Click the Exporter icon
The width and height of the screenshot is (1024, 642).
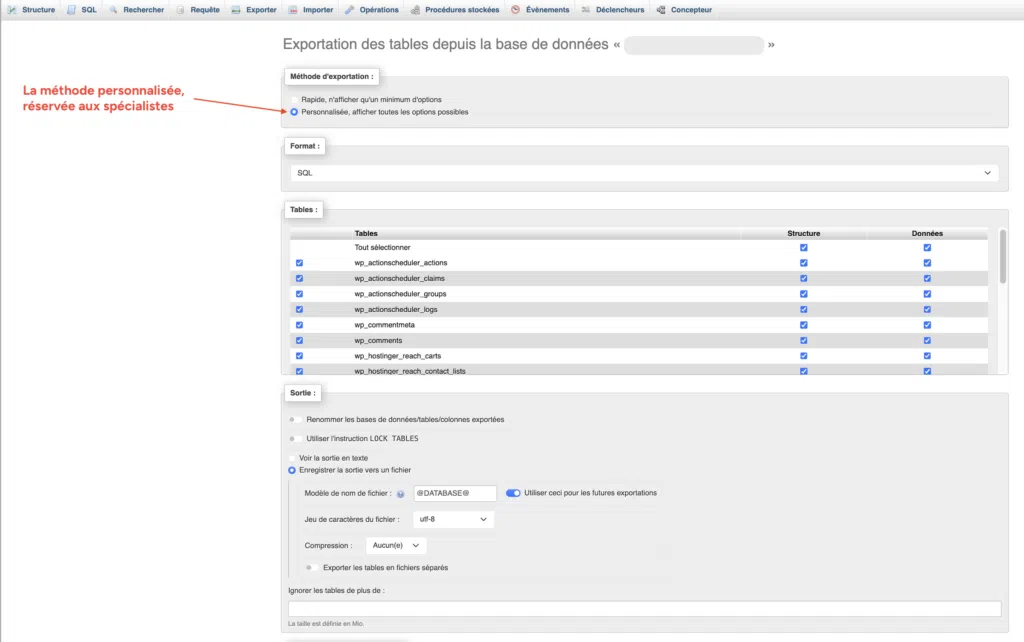(236, 10)
